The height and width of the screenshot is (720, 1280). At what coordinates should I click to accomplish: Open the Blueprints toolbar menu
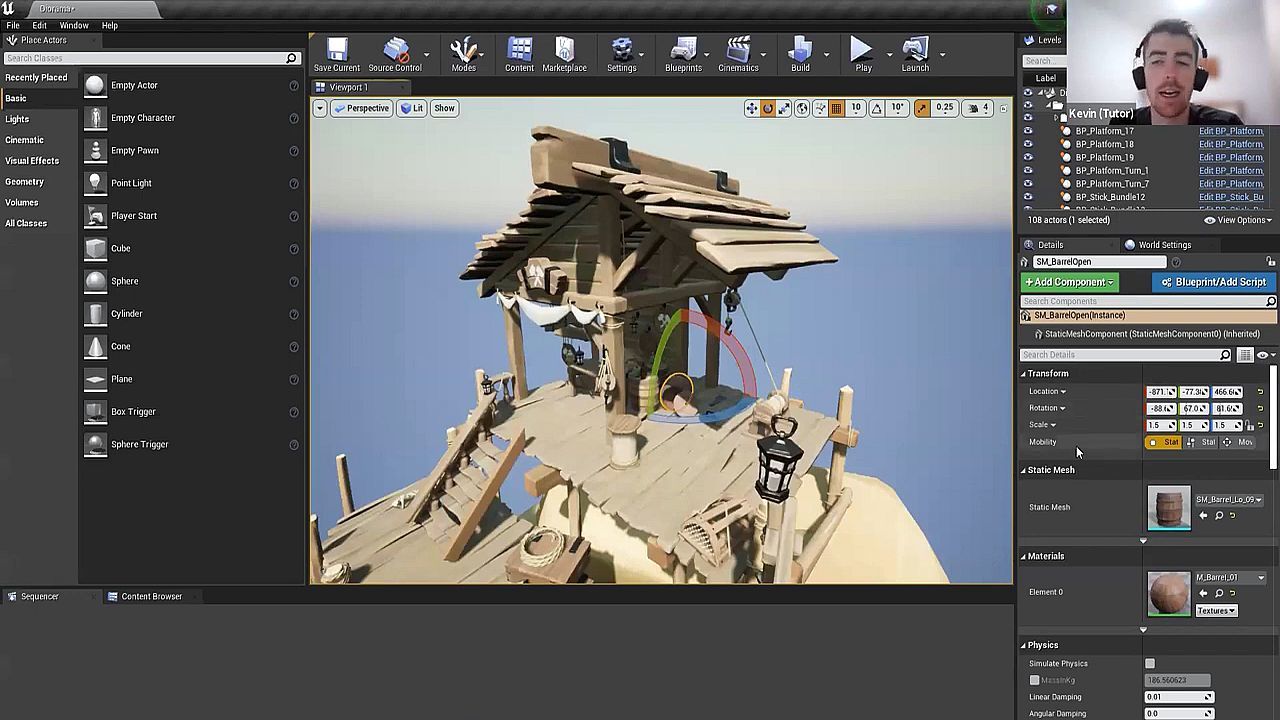pyautogui.click(x=683, y=55)
